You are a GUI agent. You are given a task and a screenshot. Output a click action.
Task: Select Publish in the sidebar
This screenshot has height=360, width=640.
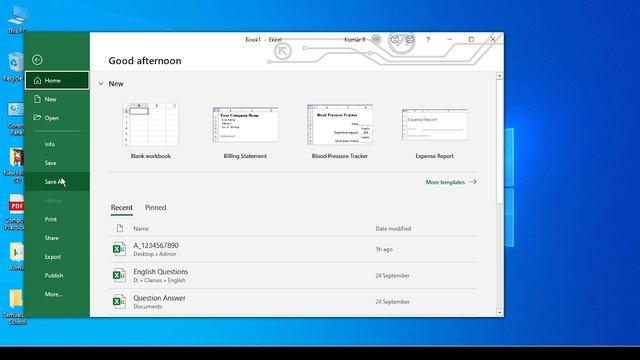[57, 276]
